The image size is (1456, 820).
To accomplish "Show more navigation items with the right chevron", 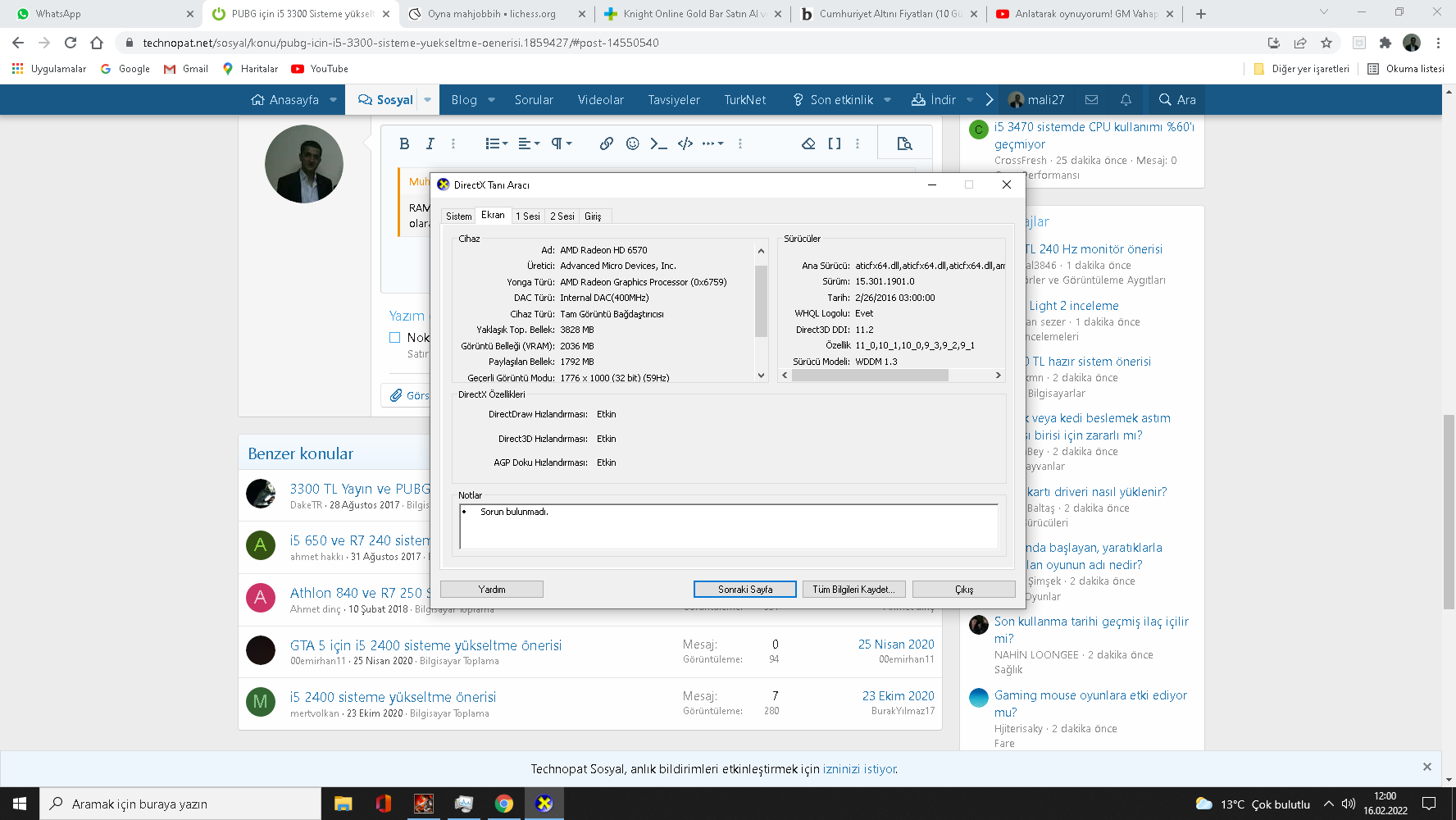I will 990,100.
